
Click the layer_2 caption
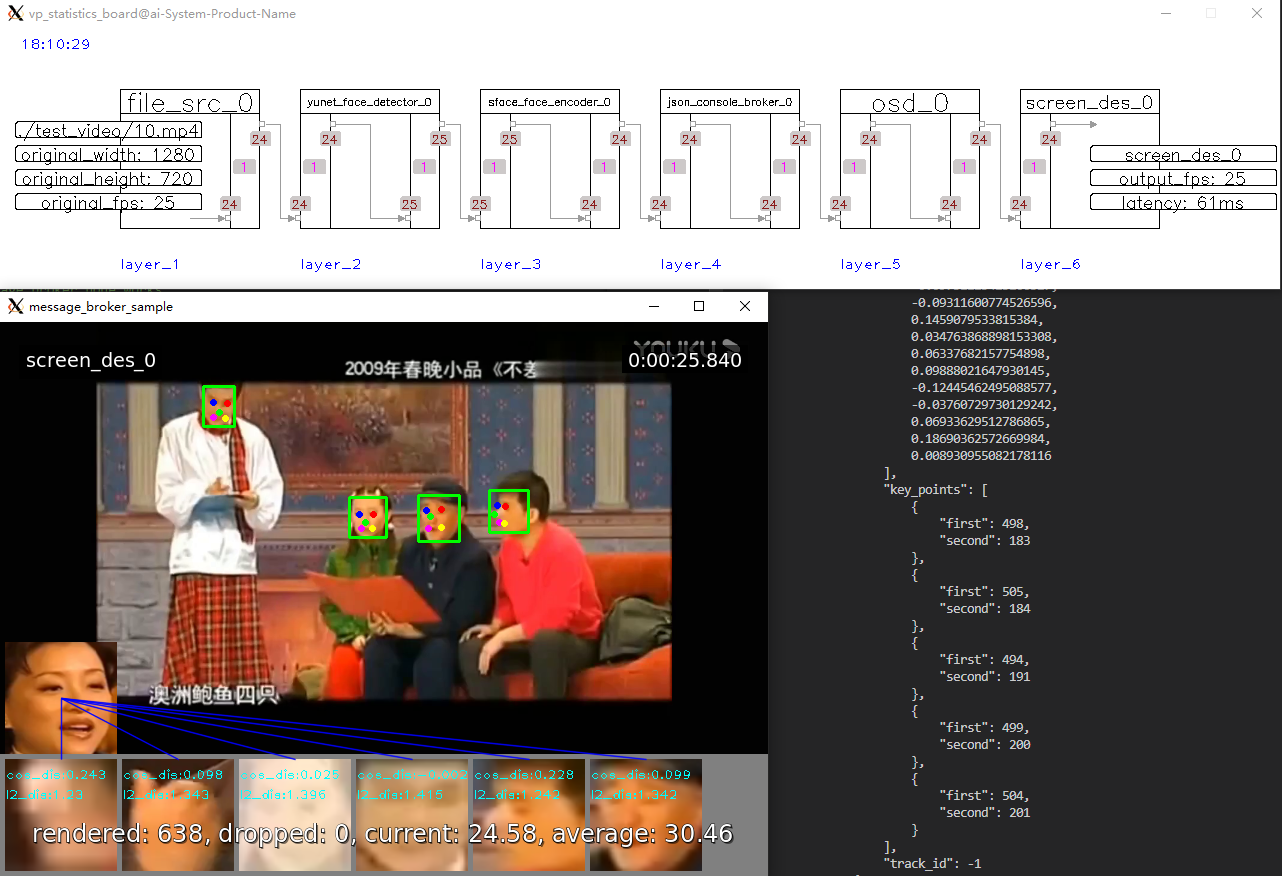(330, 265)
